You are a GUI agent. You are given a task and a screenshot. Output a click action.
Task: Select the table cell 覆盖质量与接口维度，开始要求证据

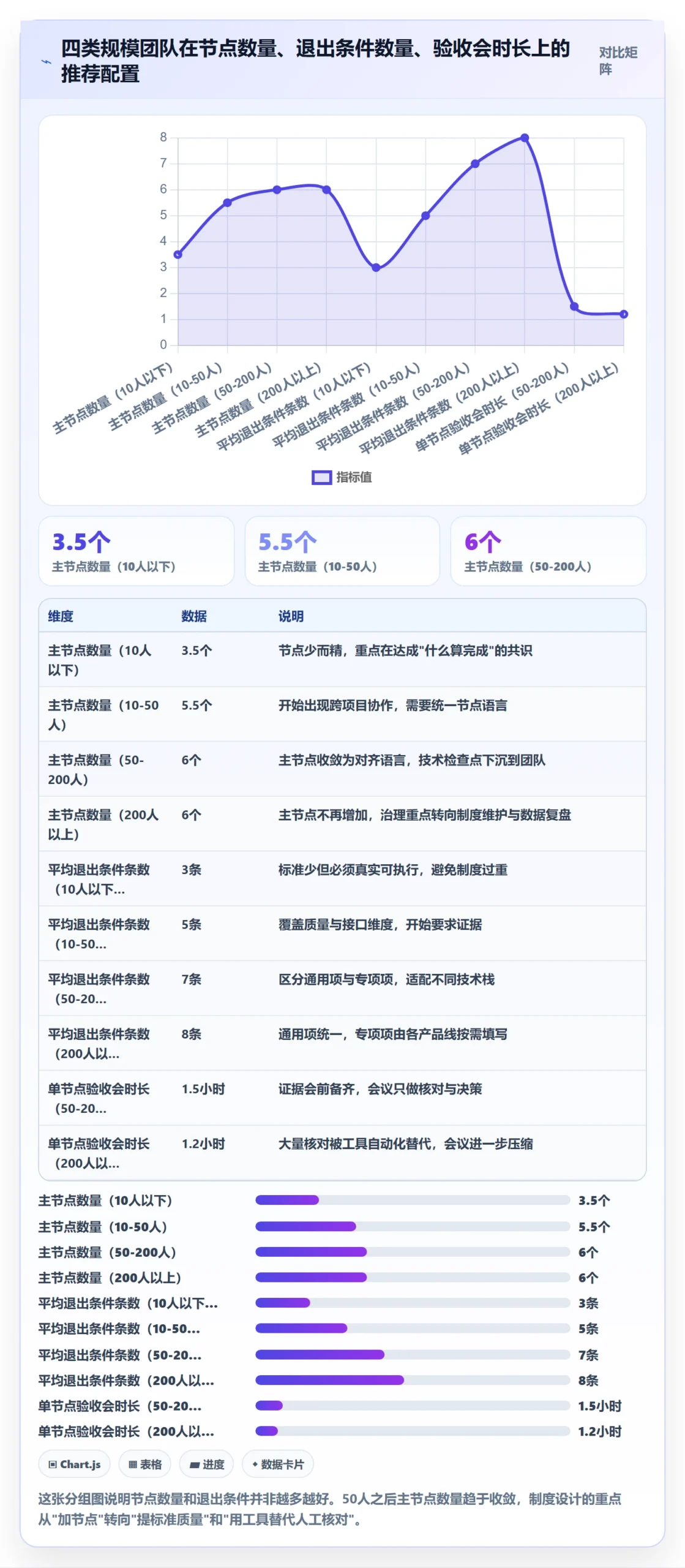point(380,925)
